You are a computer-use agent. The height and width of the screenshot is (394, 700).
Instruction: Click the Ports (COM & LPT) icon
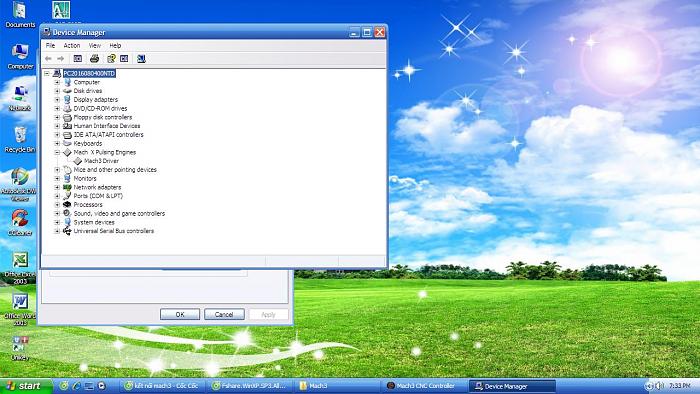[x=67, y=196]
